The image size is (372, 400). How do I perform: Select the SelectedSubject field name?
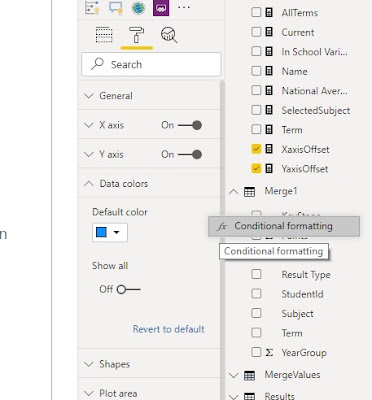click(316, 110)
